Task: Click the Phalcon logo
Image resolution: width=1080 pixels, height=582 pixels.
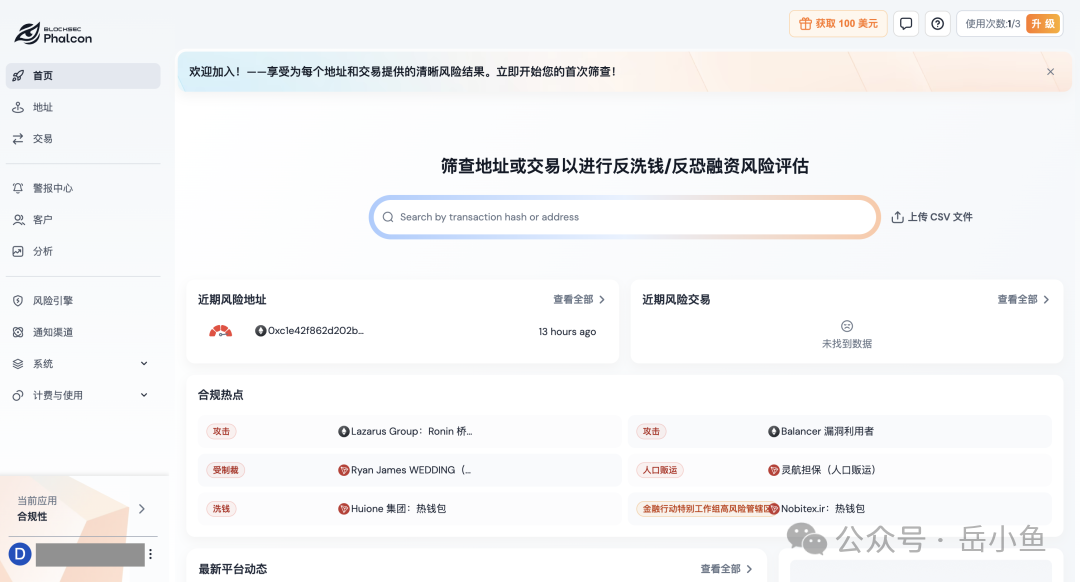Action: coord(53,33)
